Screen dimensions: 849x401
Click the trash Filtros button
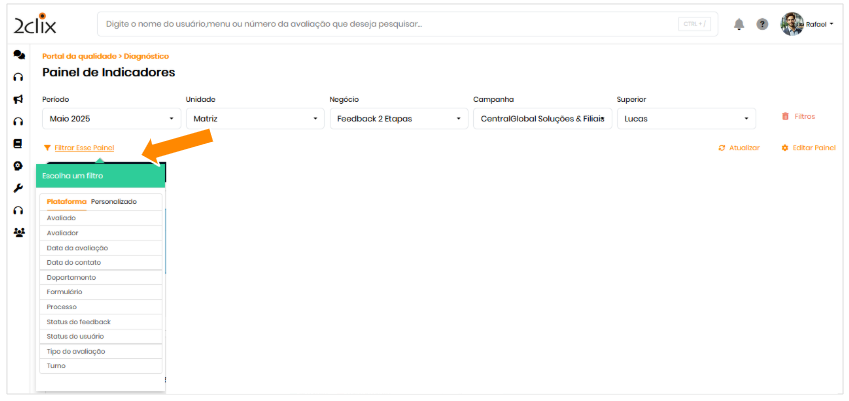point(798,117)
